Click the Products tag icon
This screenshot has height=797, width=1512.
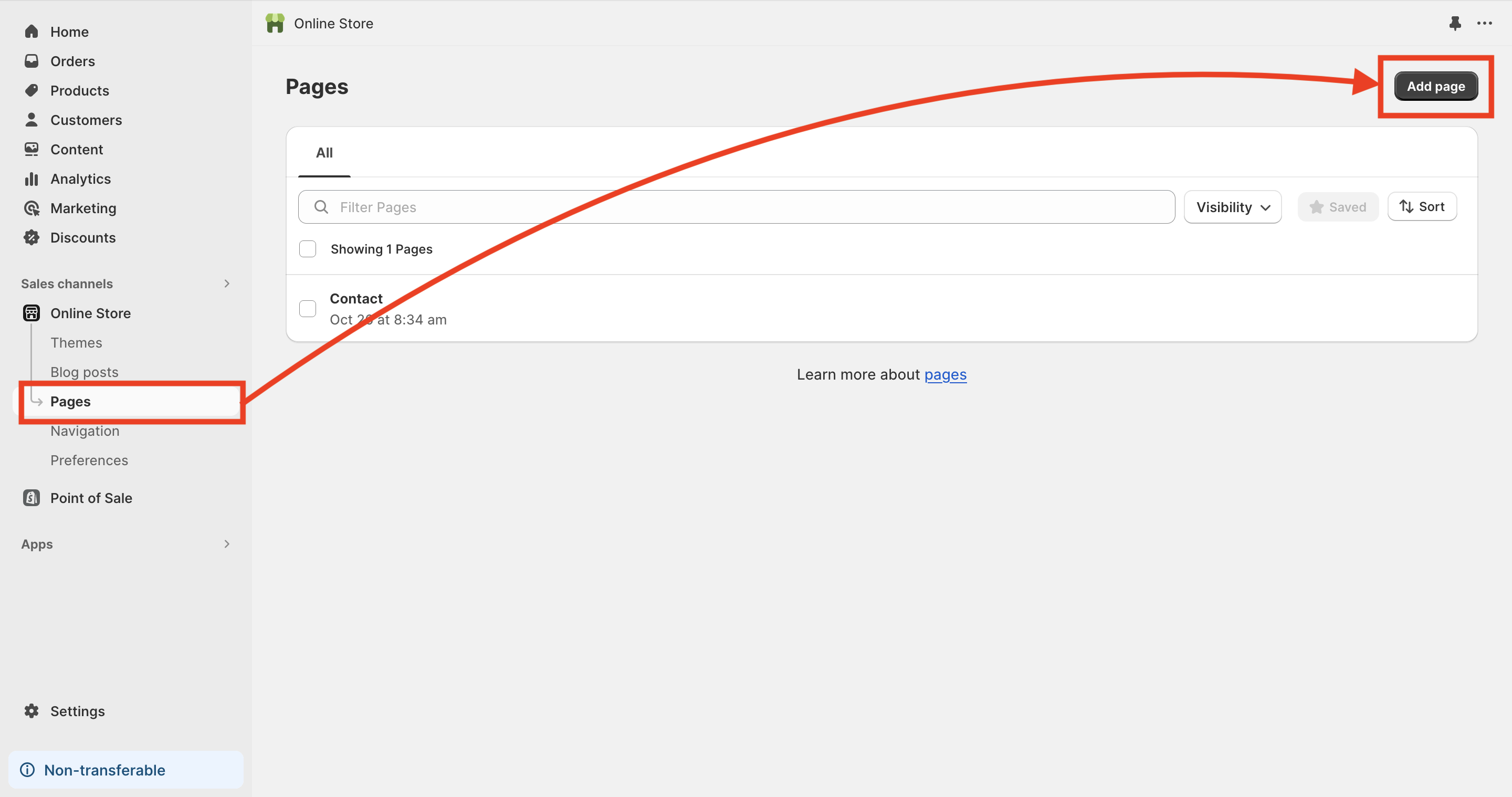pos(31,90)
